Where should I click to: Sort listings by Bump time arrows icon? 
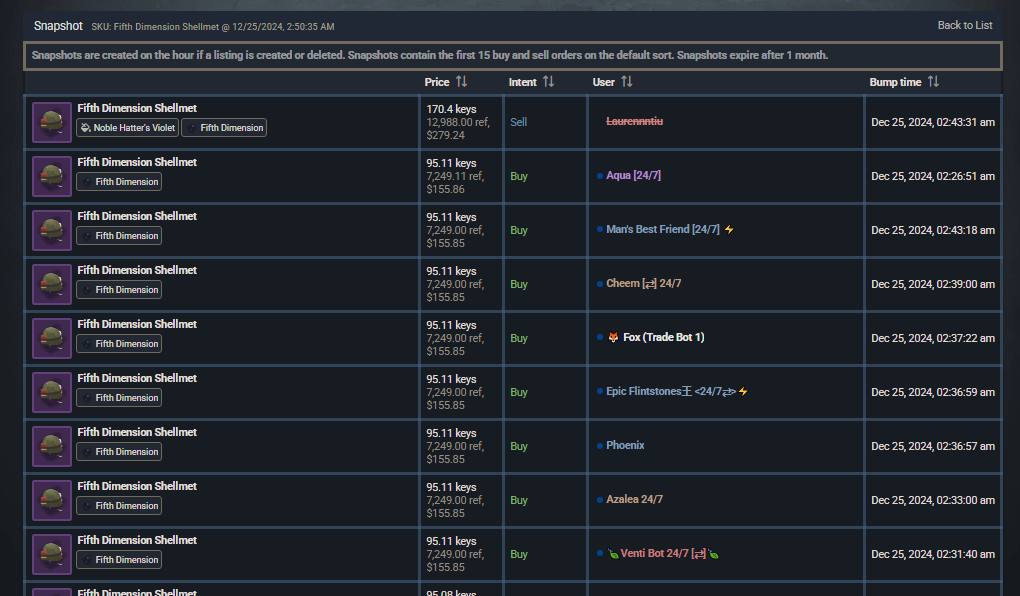pyautogui.click(x=933, y=81)
